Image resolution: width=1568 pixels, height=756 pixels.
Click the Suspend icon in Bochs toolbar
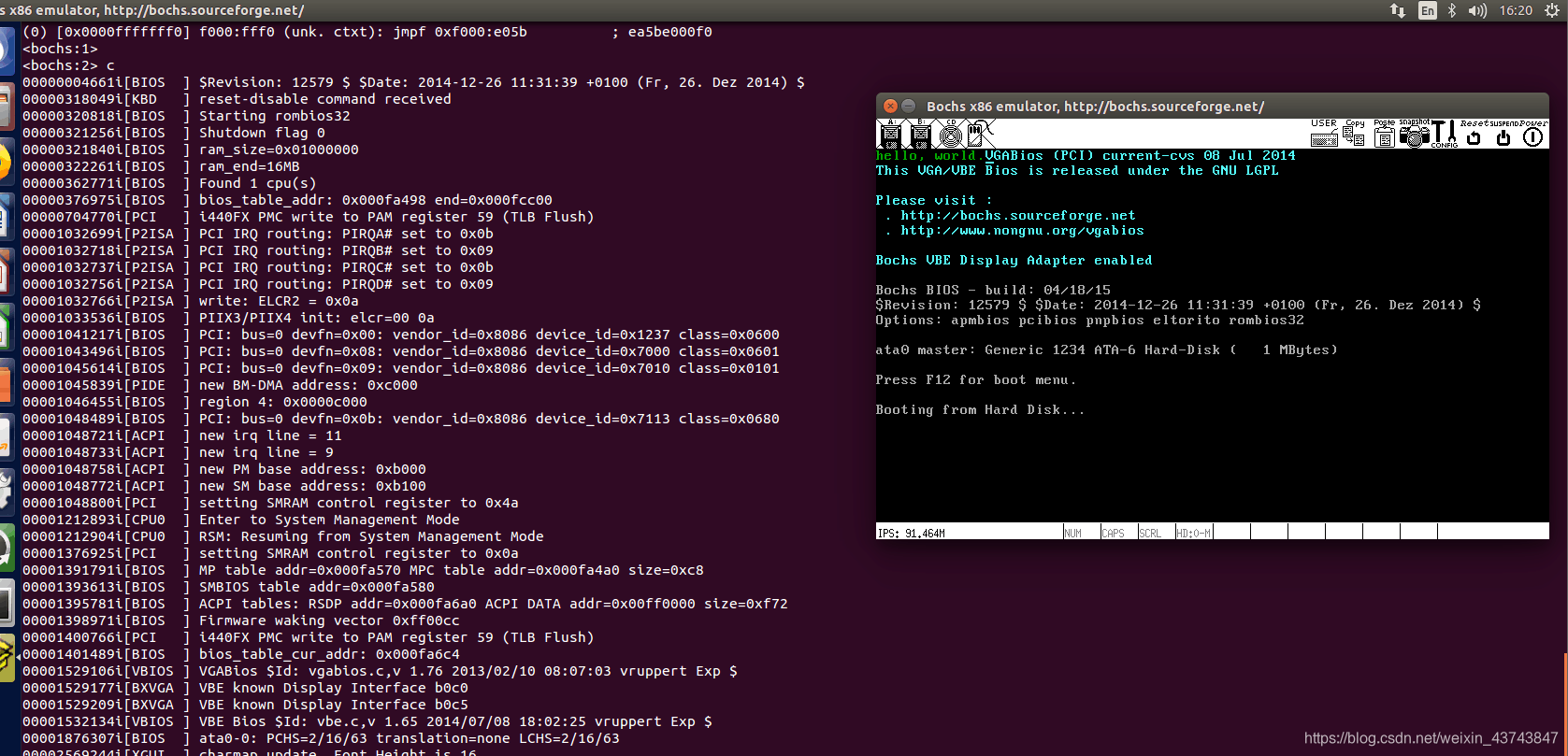click(1503, 134)
